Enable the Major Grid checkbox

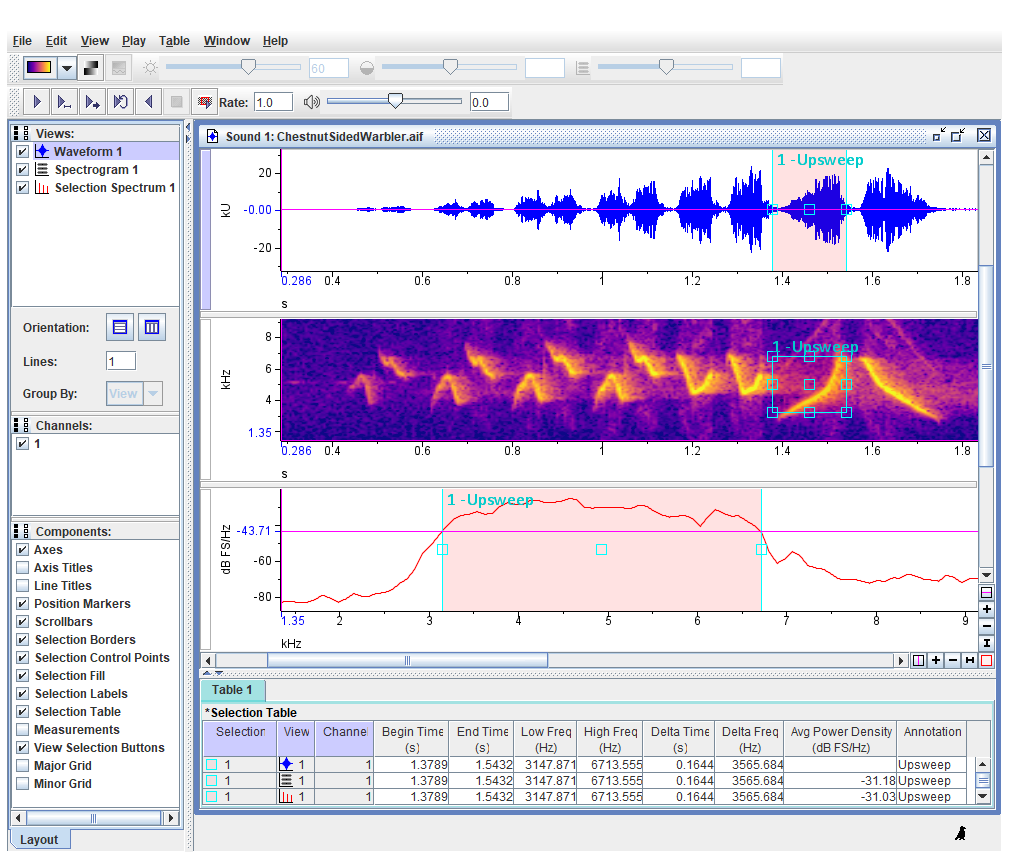(x=23, y=766)
